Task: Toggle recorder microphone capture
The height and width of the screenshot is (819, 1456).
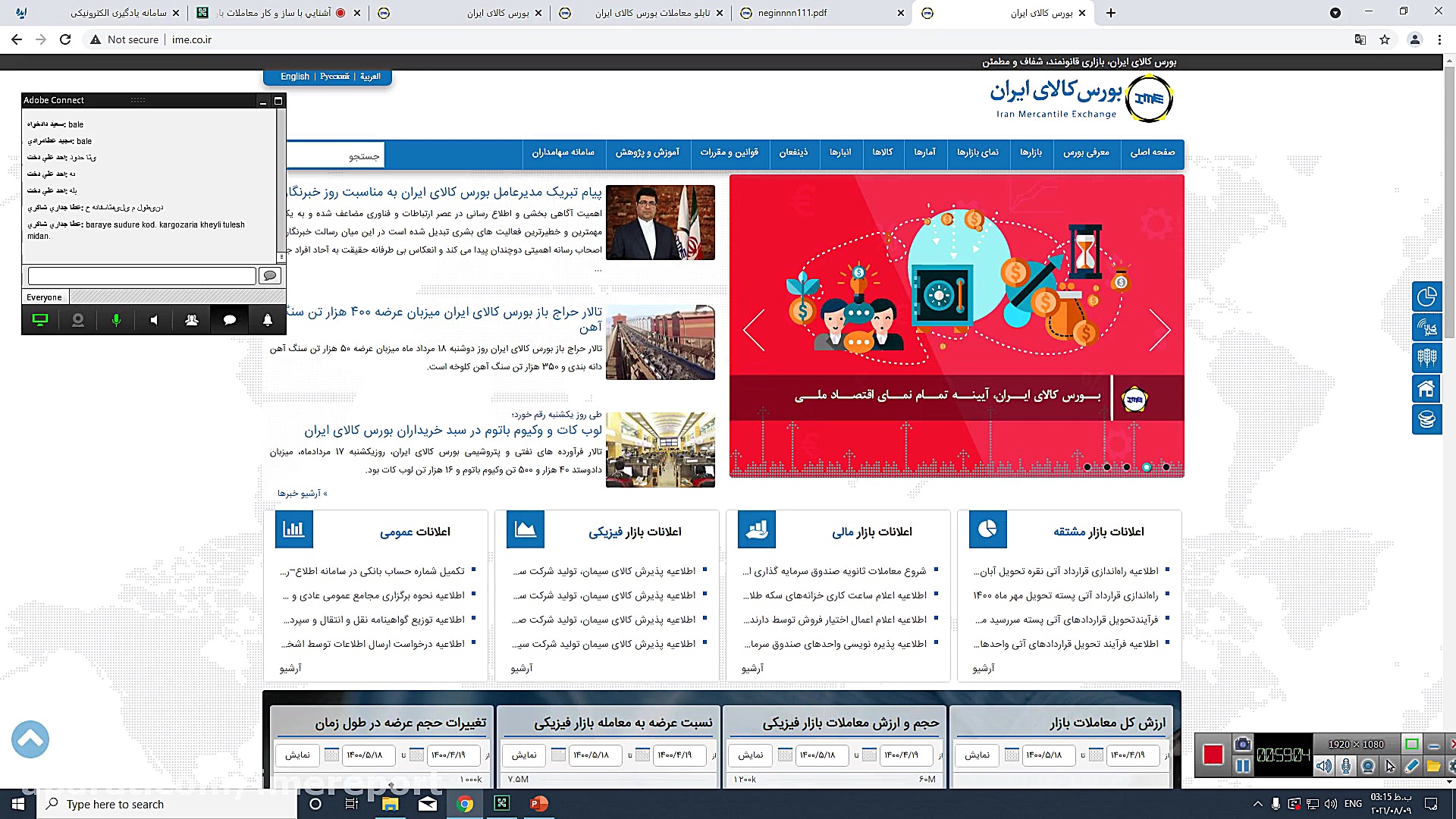Action: coord(1346,766)
